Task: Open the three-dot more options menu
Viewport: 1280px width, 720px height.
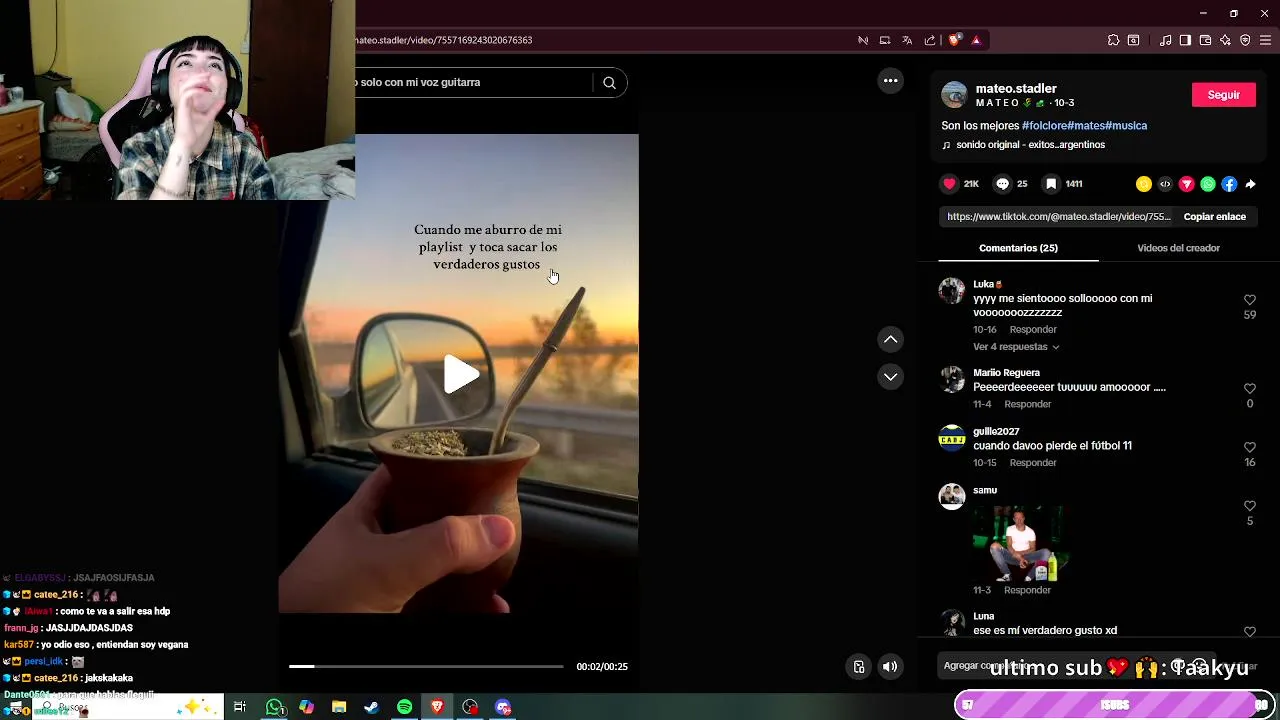Action: 890,81
